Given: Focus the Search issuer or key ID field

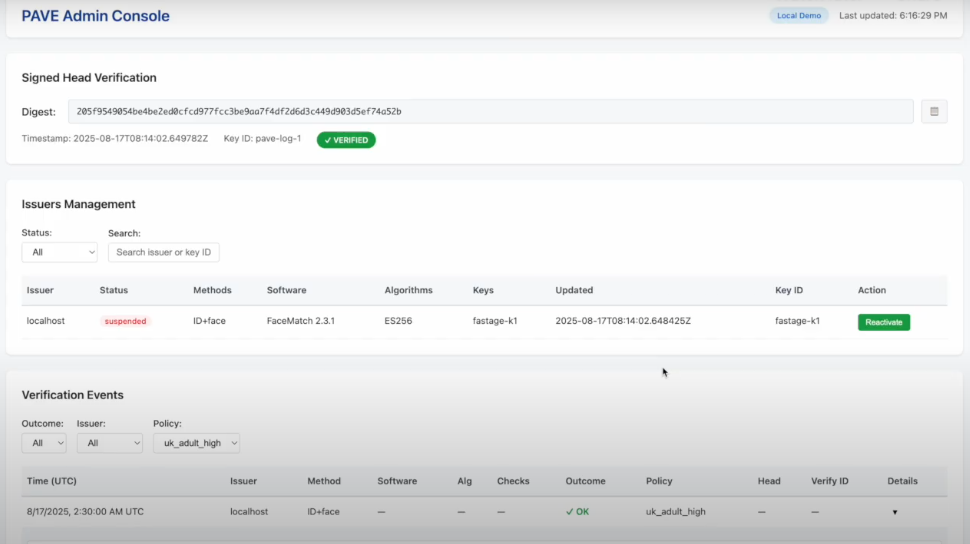Looking at the screenshot, I should 164,252.
